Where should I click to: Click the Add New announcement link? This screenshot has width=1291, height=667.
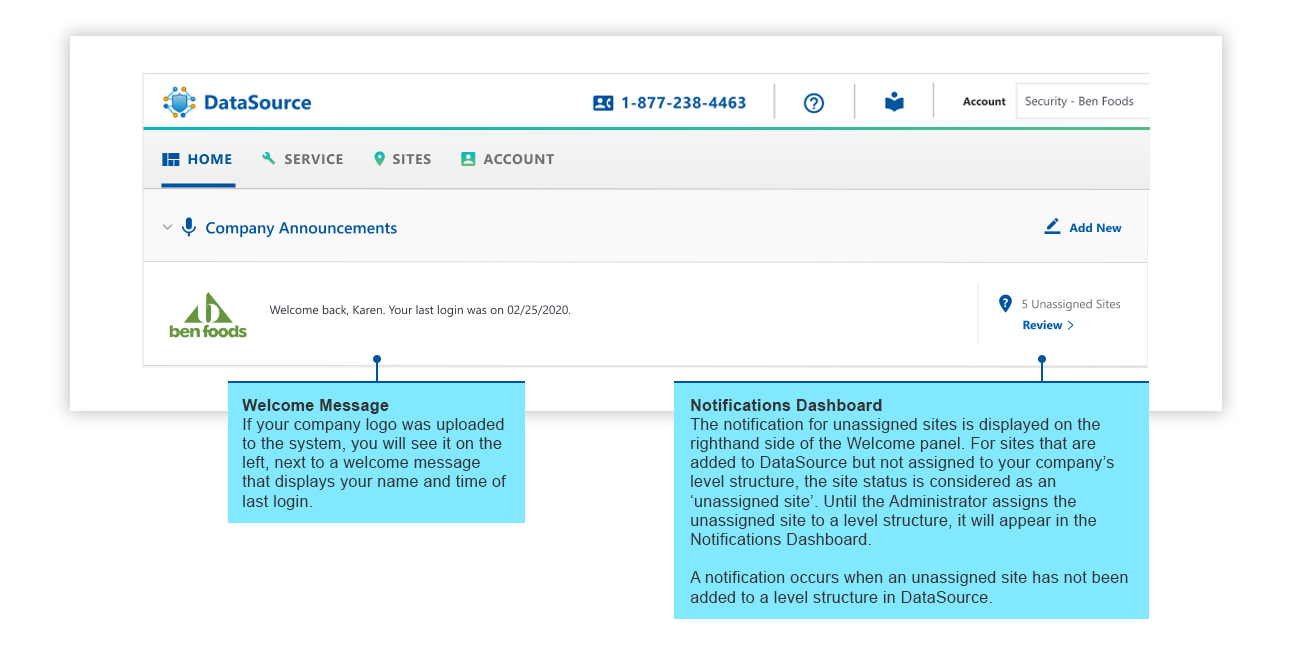click(1095, 228)
